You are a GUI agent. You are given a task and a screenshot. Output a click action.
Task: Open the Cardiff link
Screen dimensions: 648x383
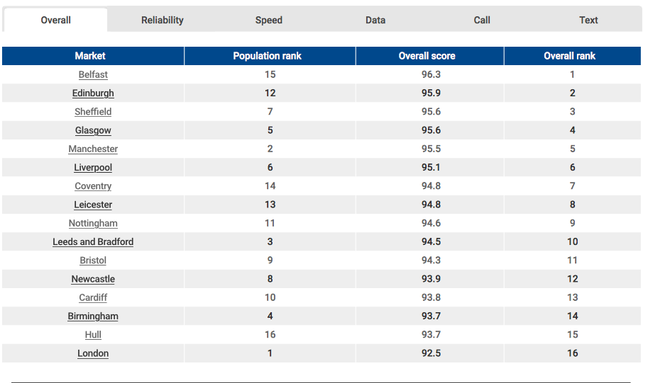click(93, 297)
